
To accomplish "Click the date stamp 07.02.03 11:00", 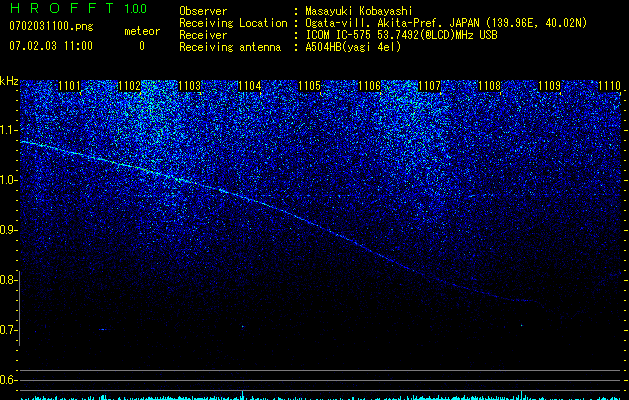I will 51,45.
